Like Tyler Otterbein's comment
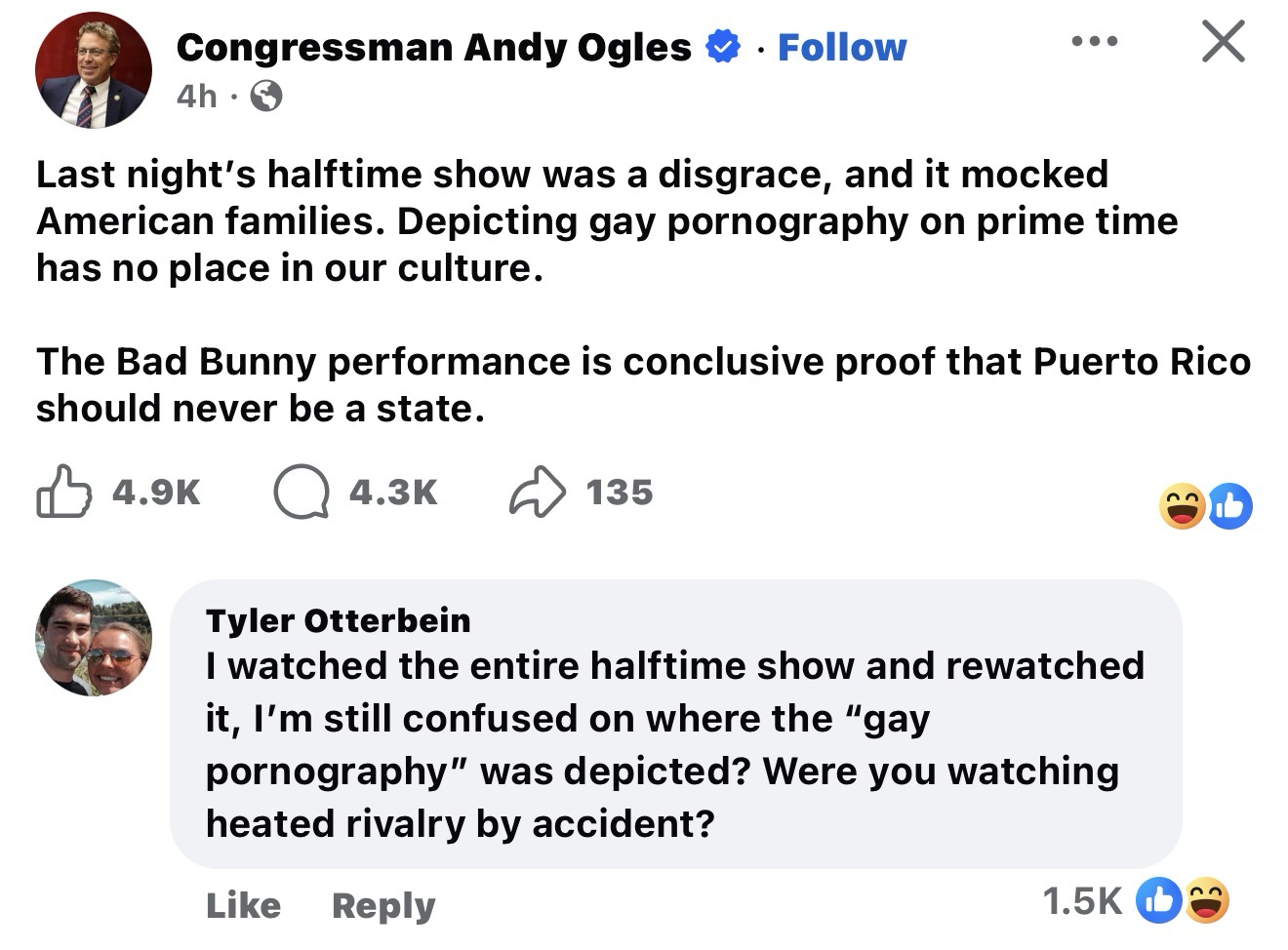The width and height of the screenshot is (1288, 950). click(x=243, y=905)
